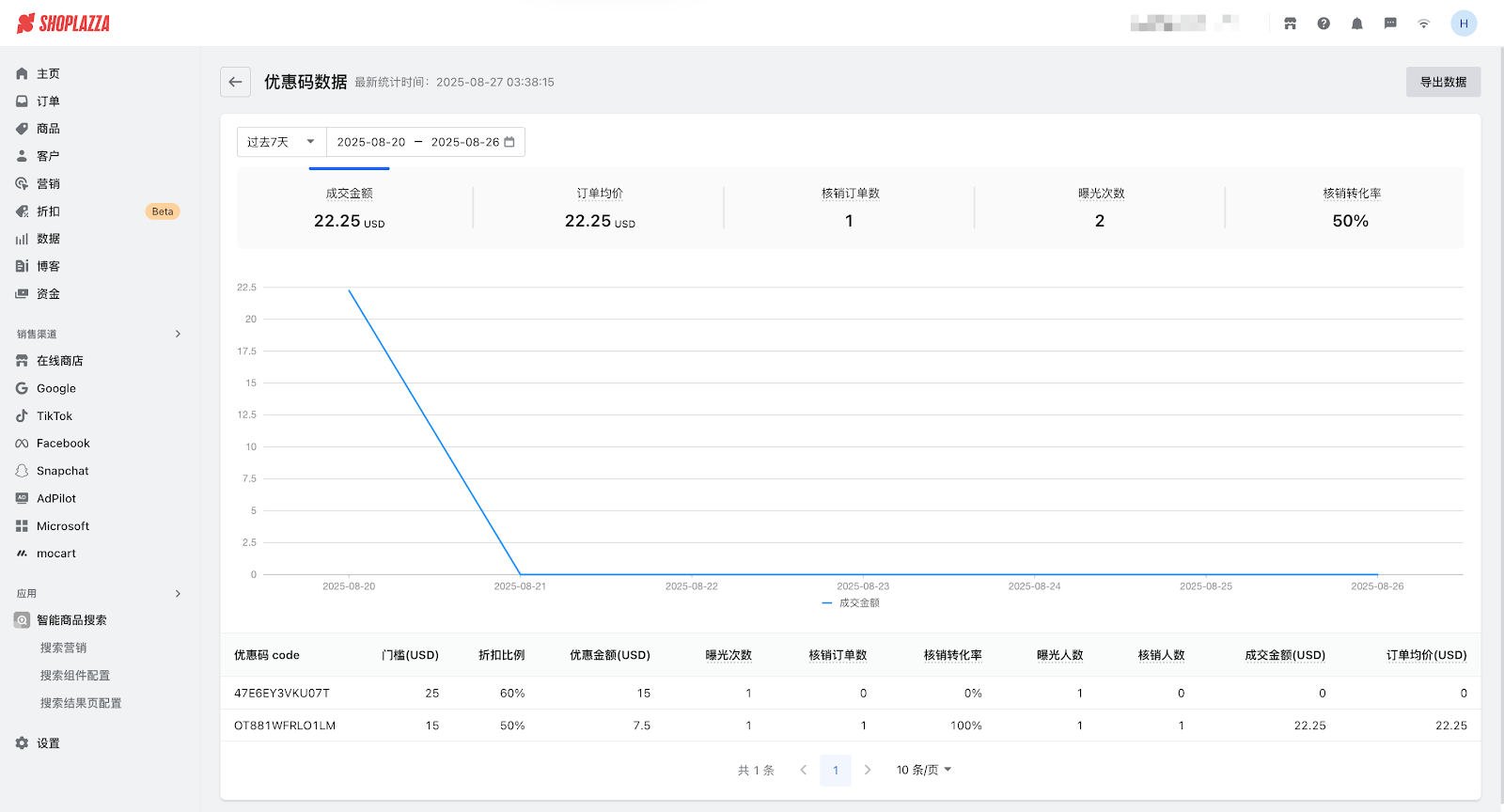Click the 核销转化率 column header
This screenshot has width=1504, height=812.
coord(953,655)
